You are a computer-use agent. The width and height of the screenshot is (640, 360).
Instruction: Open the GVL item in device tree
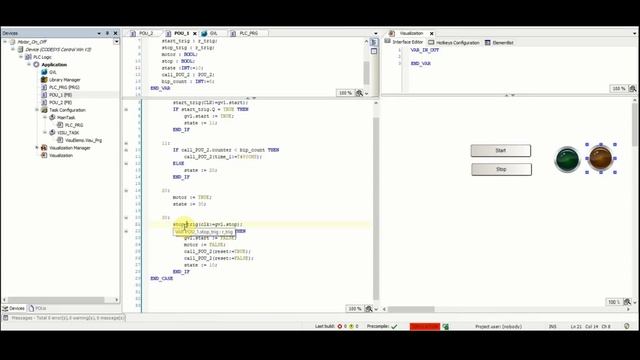pyautogui.click(x=53, y=72)
